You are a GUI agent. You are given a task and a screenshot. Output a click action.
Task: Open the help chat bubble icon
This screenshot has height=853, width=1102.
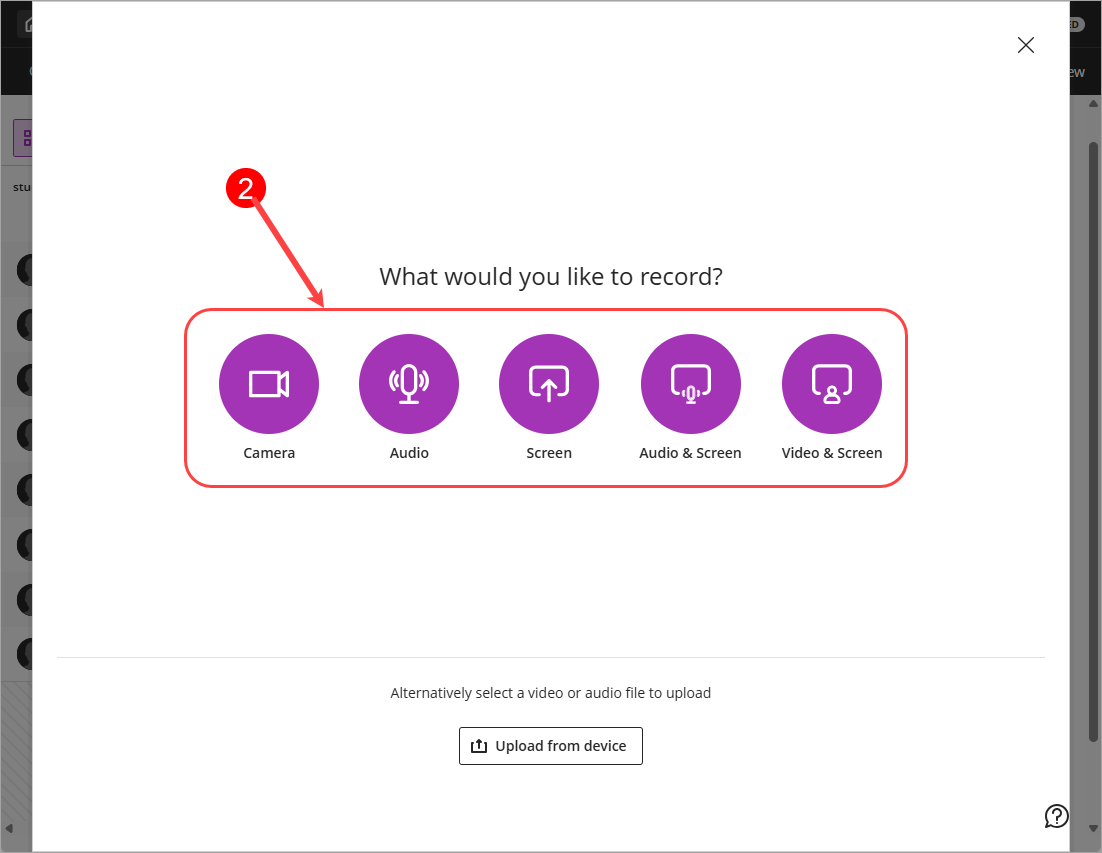coord(1056,816)
